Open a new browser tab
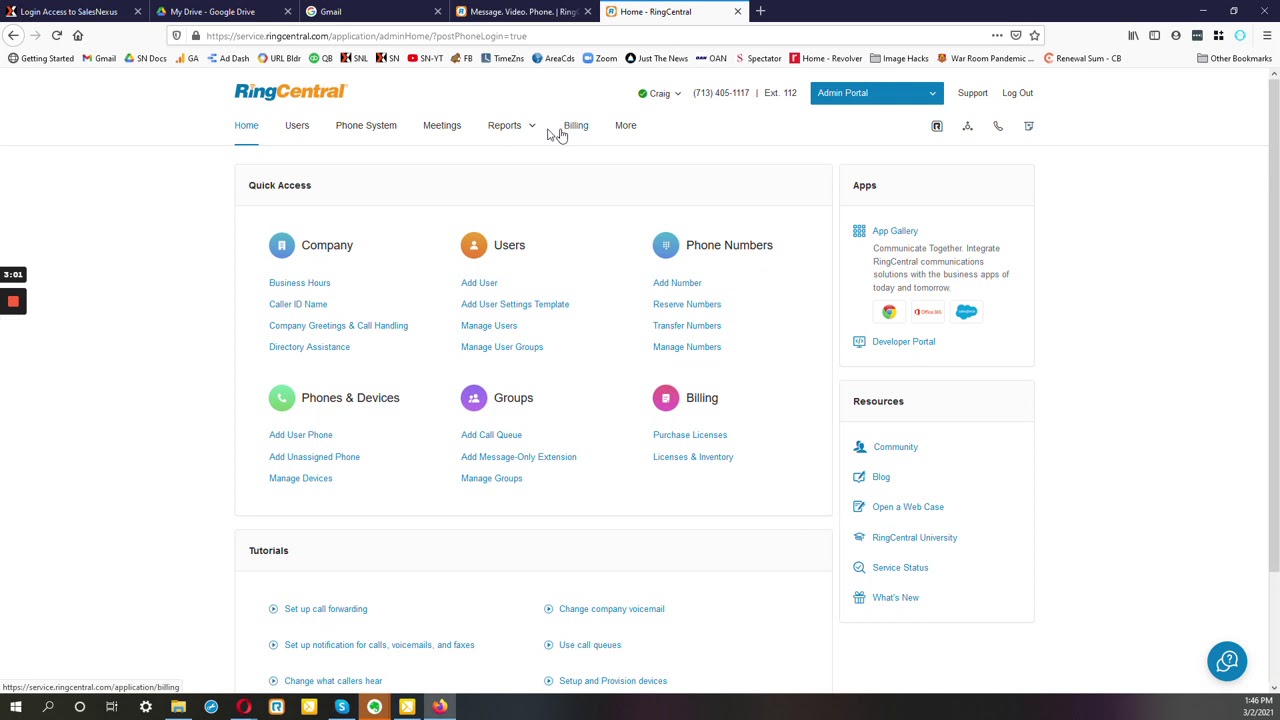Image resolution: width=1280 pixels, height=720 pixels. point(760,12)
